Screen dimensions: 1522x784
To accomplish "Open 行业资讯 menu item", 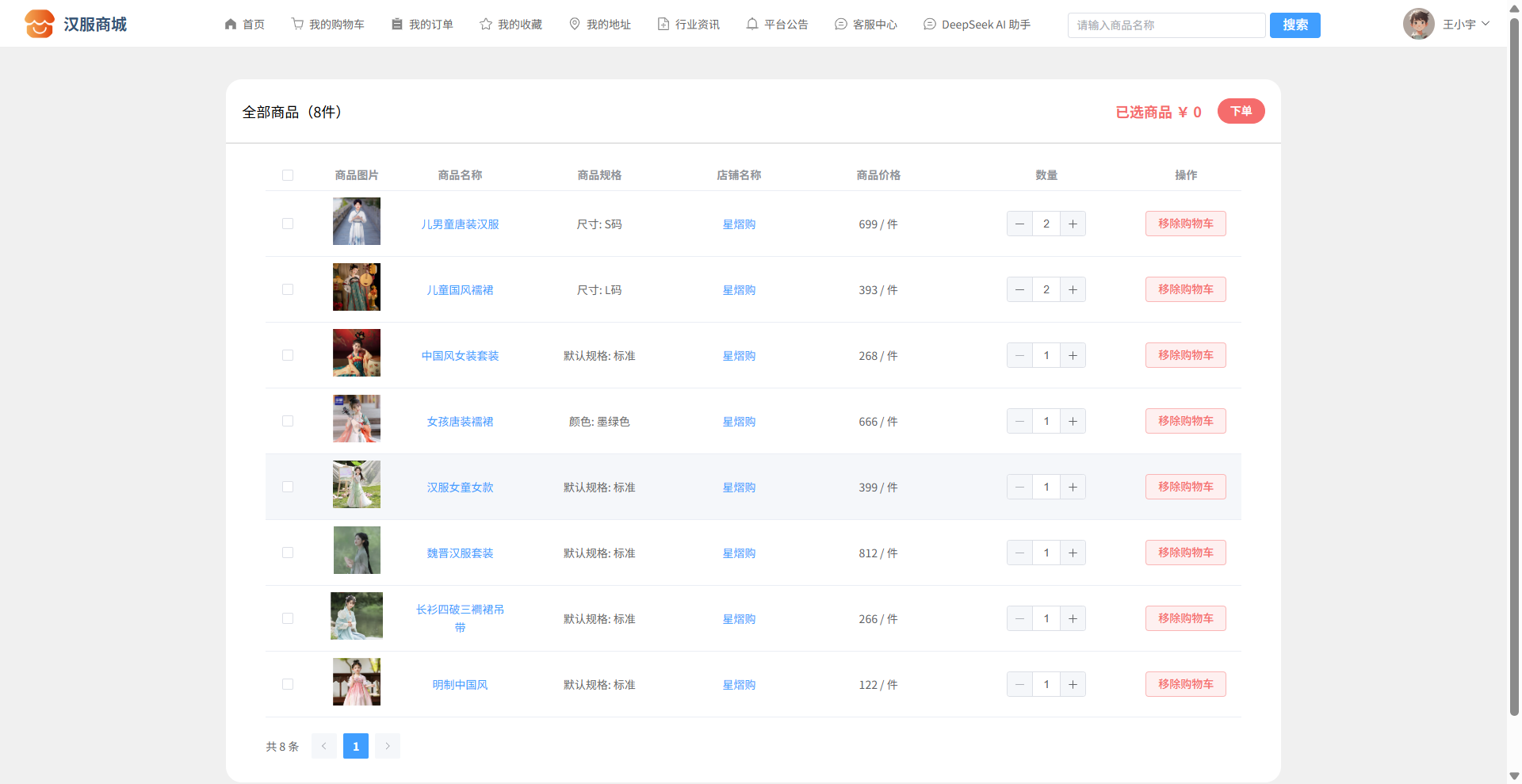I will [x=688, y=25].
